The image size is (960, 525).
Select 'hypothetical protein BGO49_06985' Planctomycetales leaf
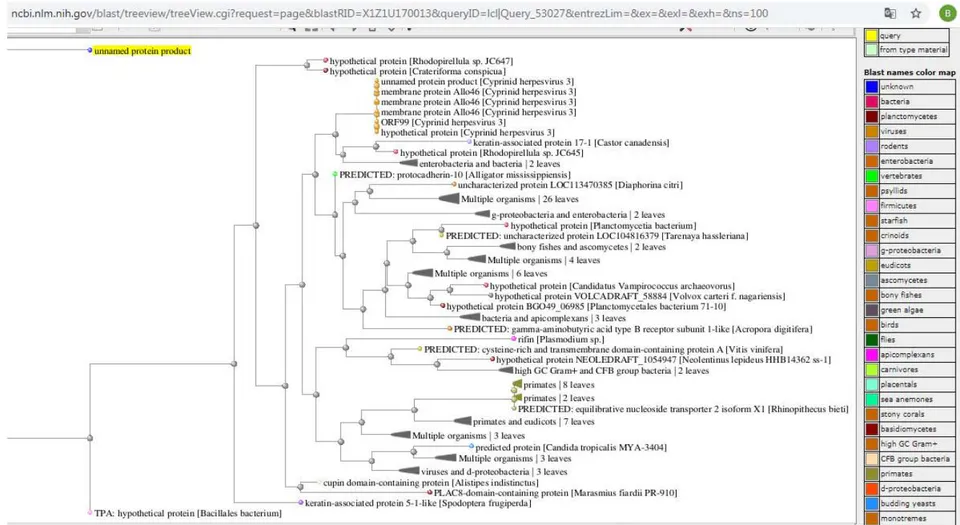(587, 306)
